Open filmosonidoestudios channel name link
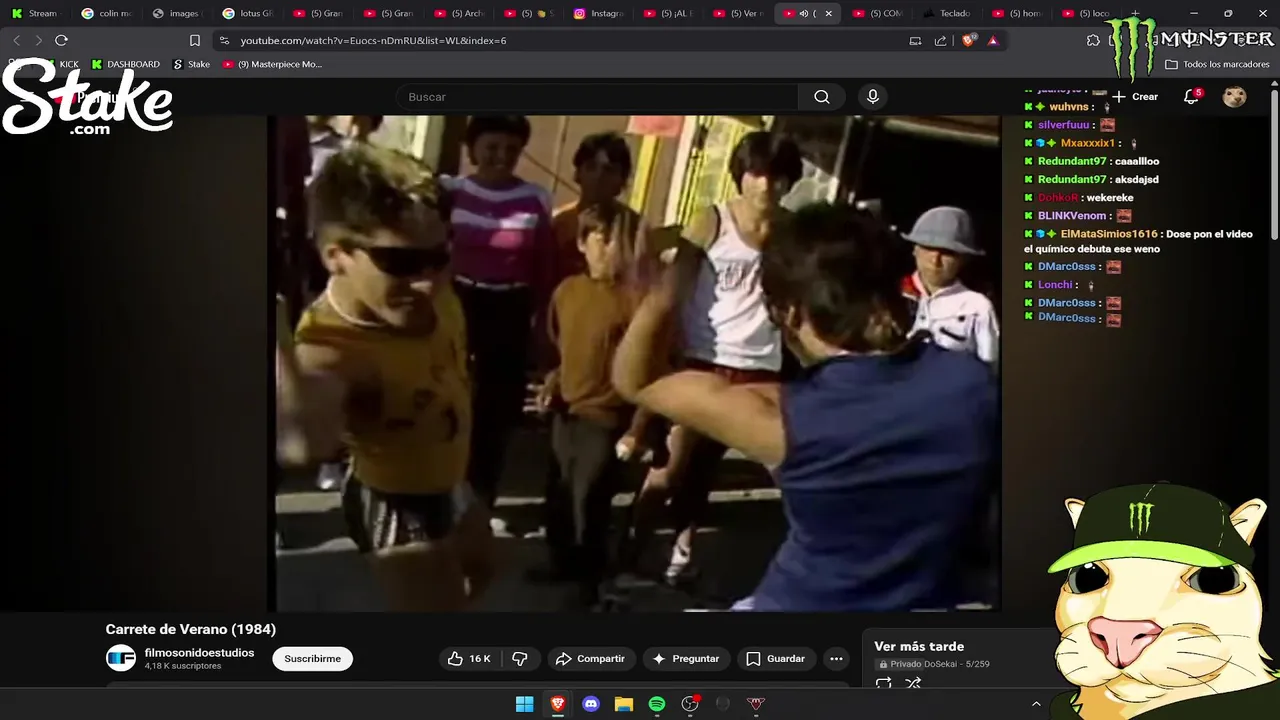The image size is (1280, 720). (x=199, y=653)
